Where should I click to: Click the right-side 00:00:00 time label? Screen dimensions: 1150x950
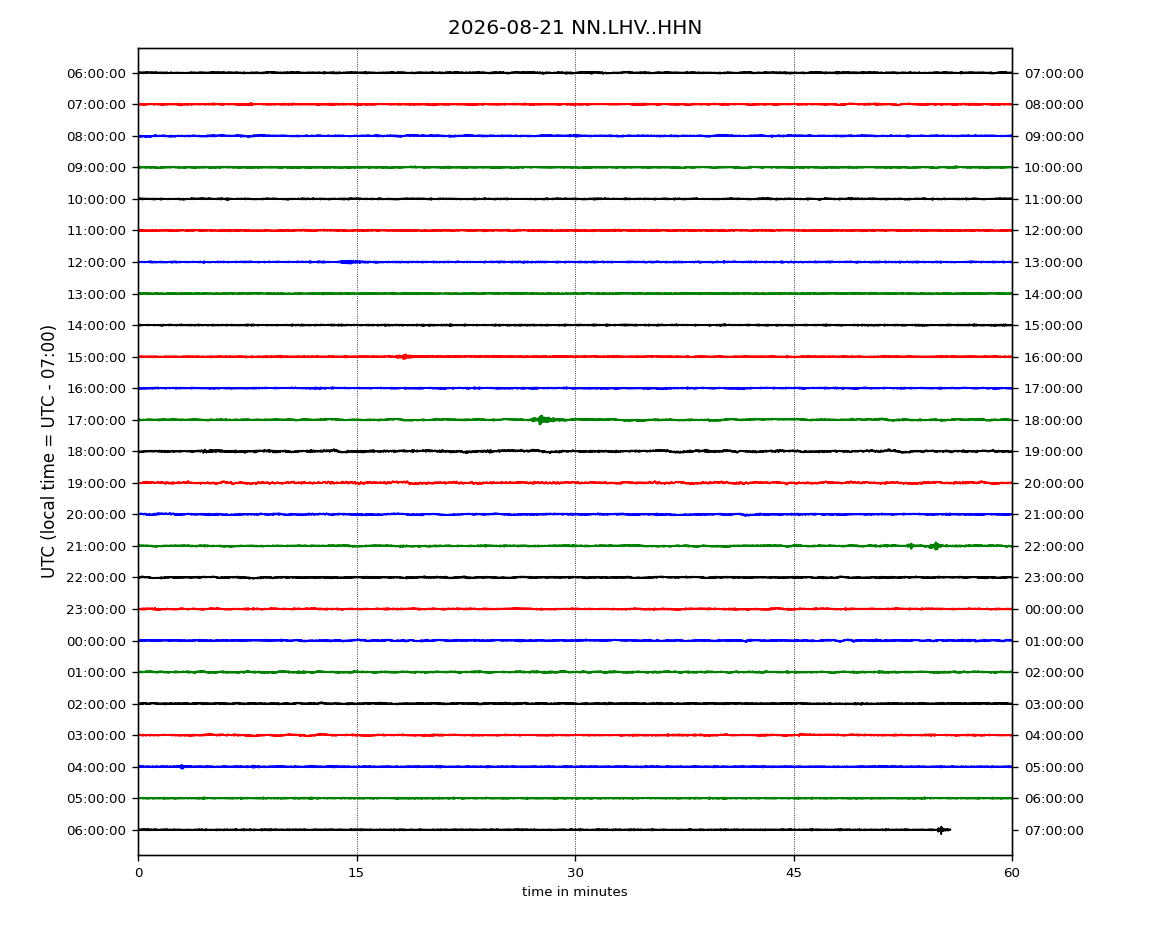click(1053, 610)
